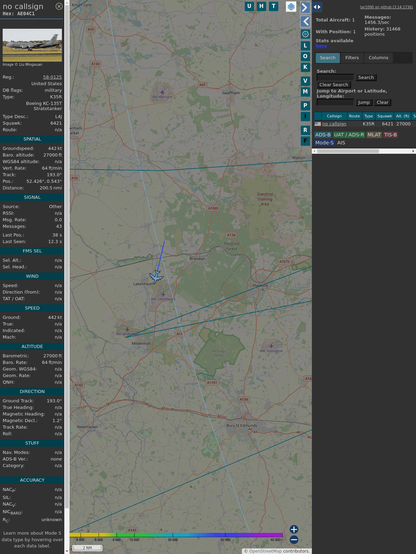Toggle the L labels button
The width and height of the screenshot is (416, 554).
tap(305, 45)
